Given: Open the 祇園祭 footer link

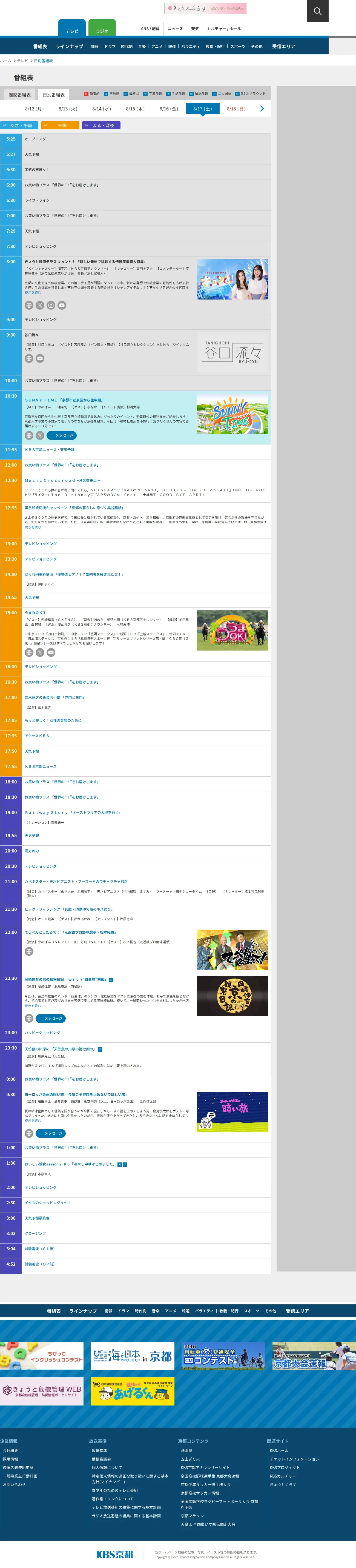Looking at the screenshot, I should click(x=186, y=1450).
